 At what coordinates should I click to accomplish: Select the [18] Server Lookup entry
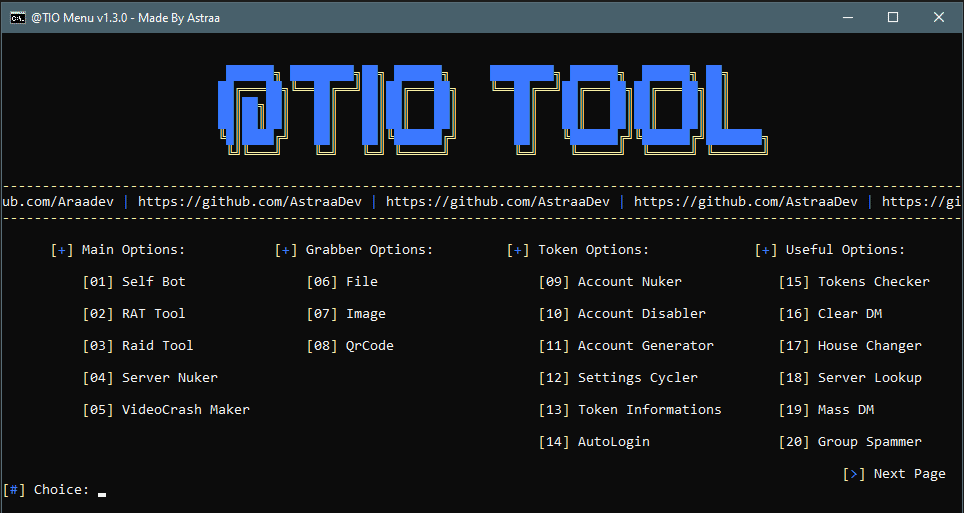pos(850,378)
